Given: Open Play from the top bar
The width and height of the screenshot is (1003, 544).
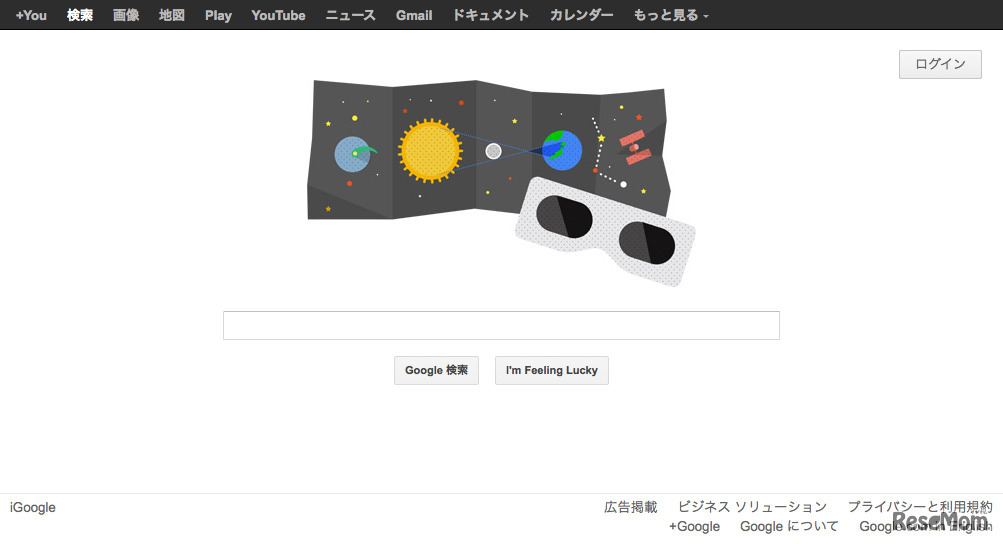Looking at the screenshot, I should [218, 15].
